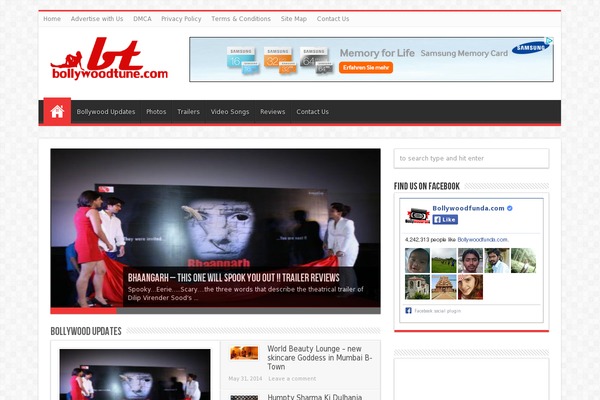This screenshot has height=400, width=600.
Task: Focus the search input field
Action: [x=471, y=158]
